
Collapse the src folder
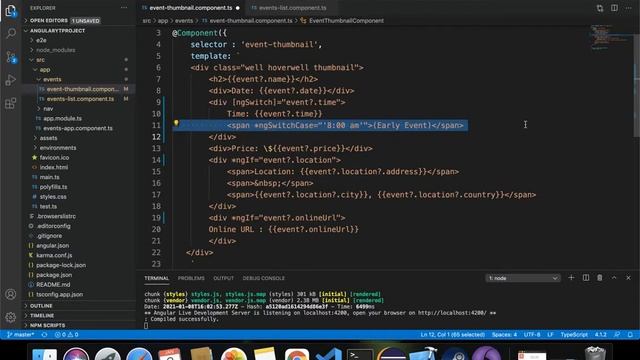click(40, 60)
